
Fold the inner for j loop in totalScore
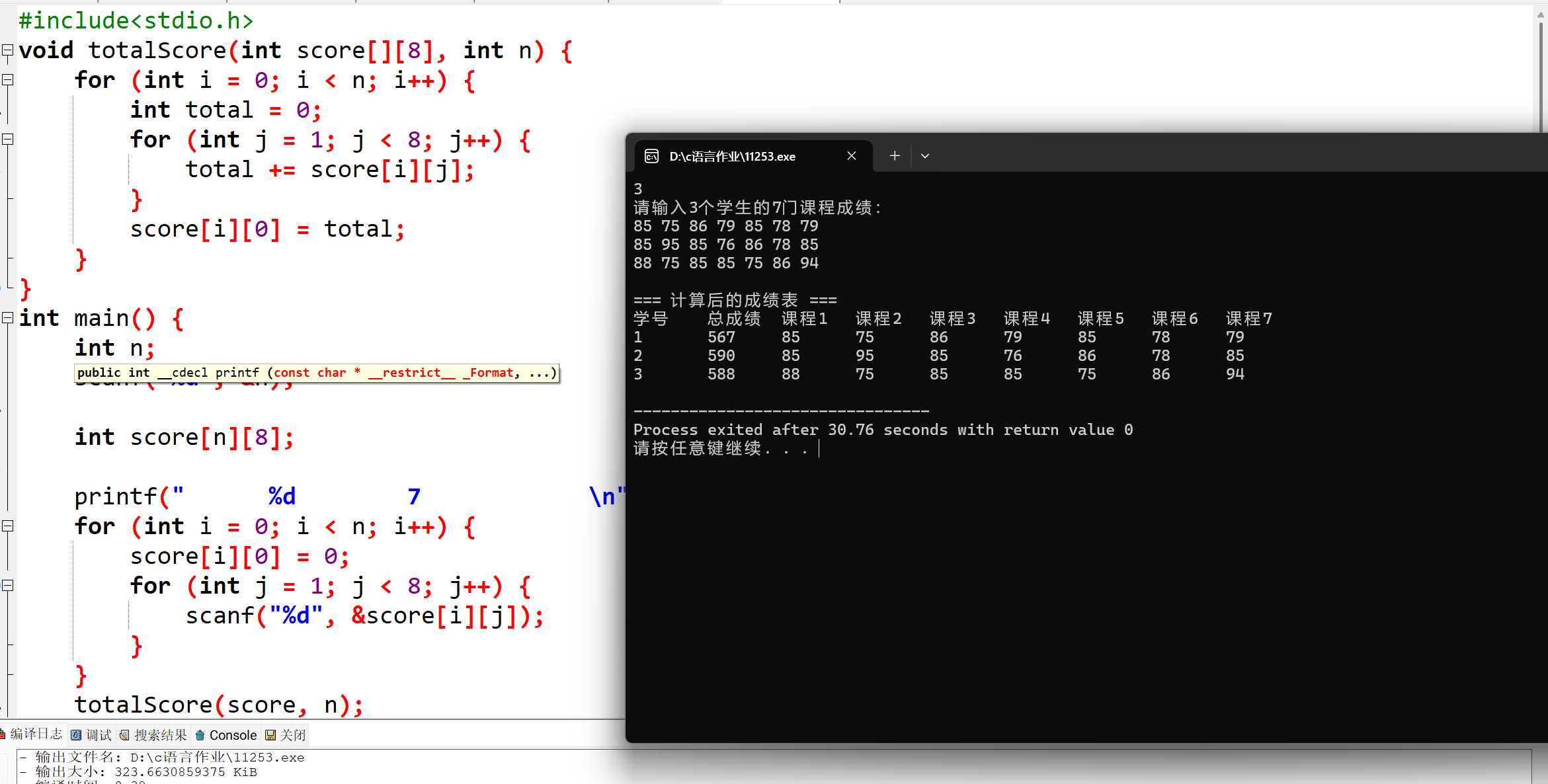(x=8, y=139)
